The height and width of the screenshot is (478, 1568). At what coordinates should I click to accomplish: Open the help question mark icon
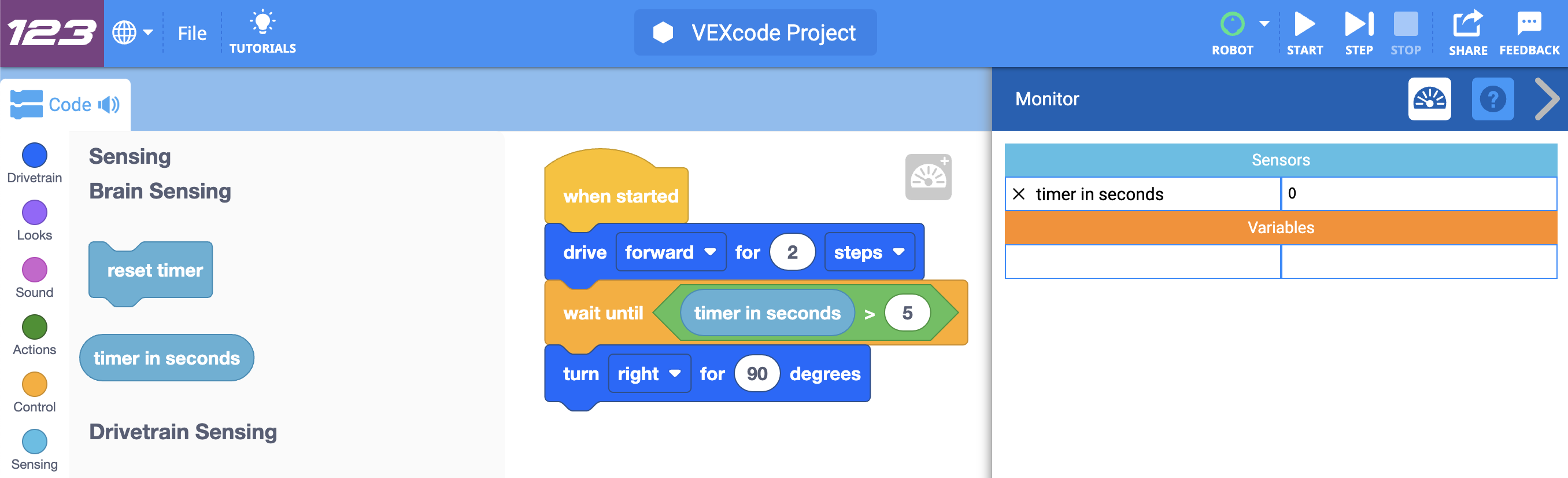point(1492,98)
